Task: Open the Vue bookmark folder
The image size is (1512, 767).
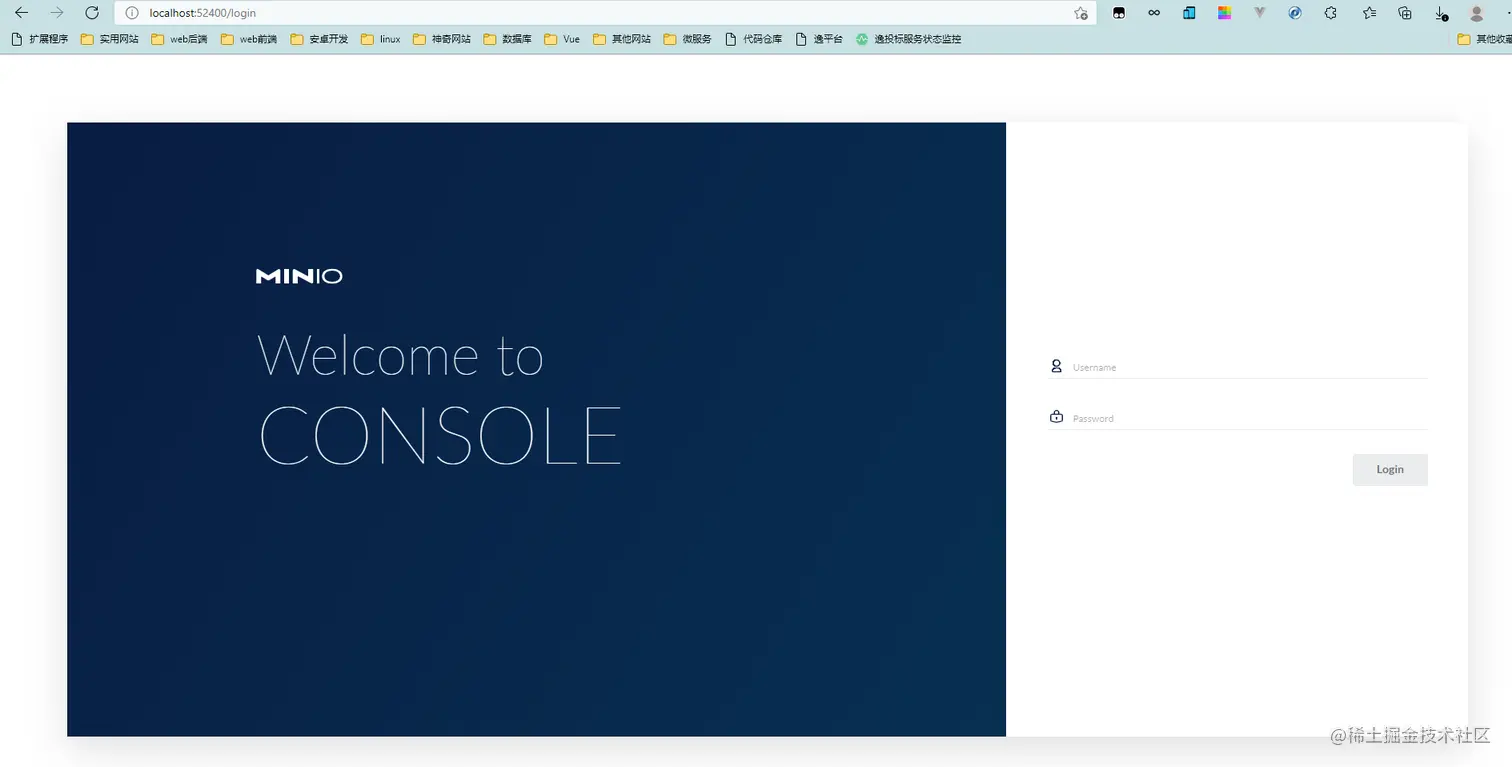Action: pos(562,39)
